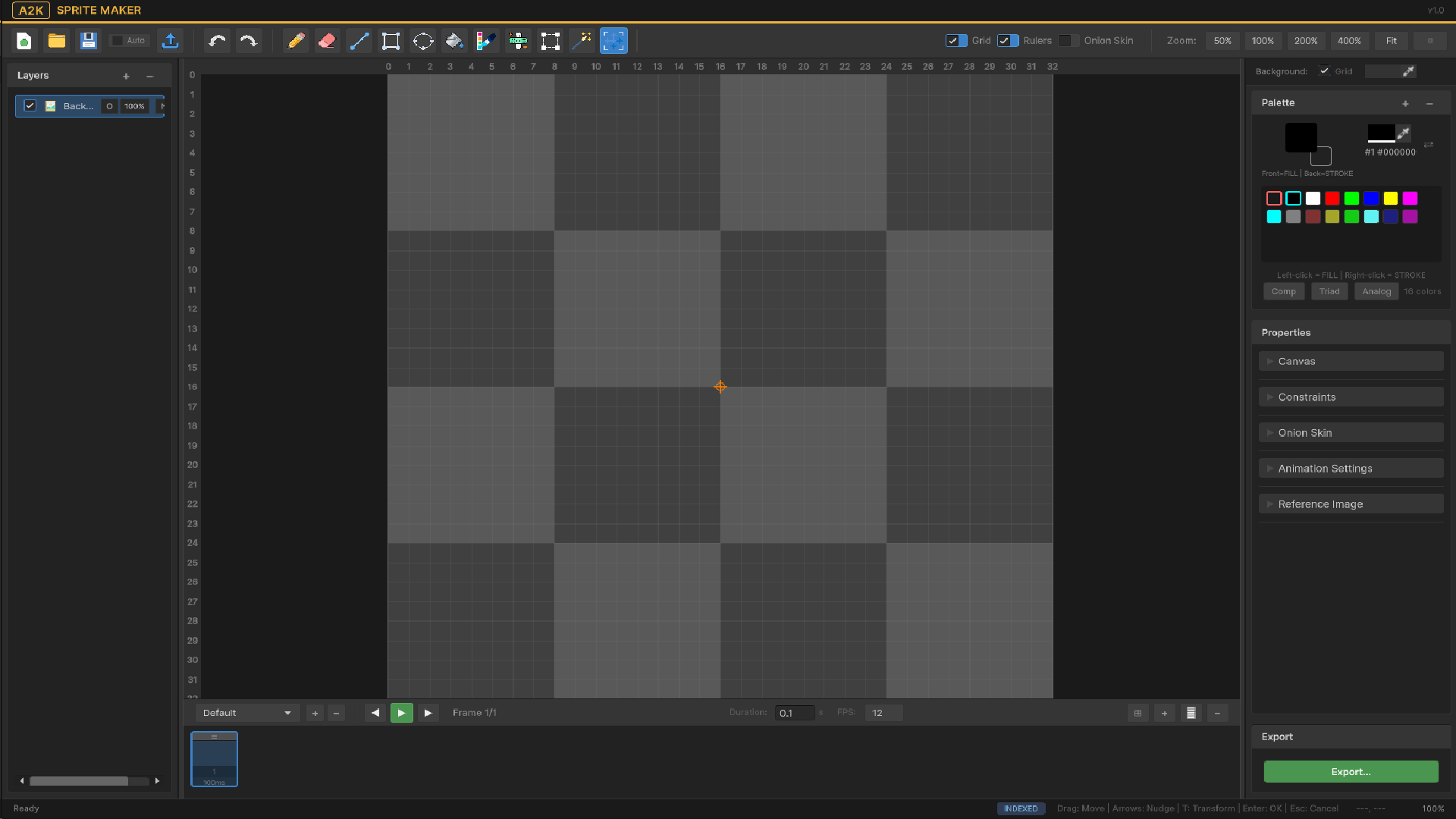Viewport: 1456px width, 819px height.
Task: Open the Default animation dropdown
Action: point(246,713)
